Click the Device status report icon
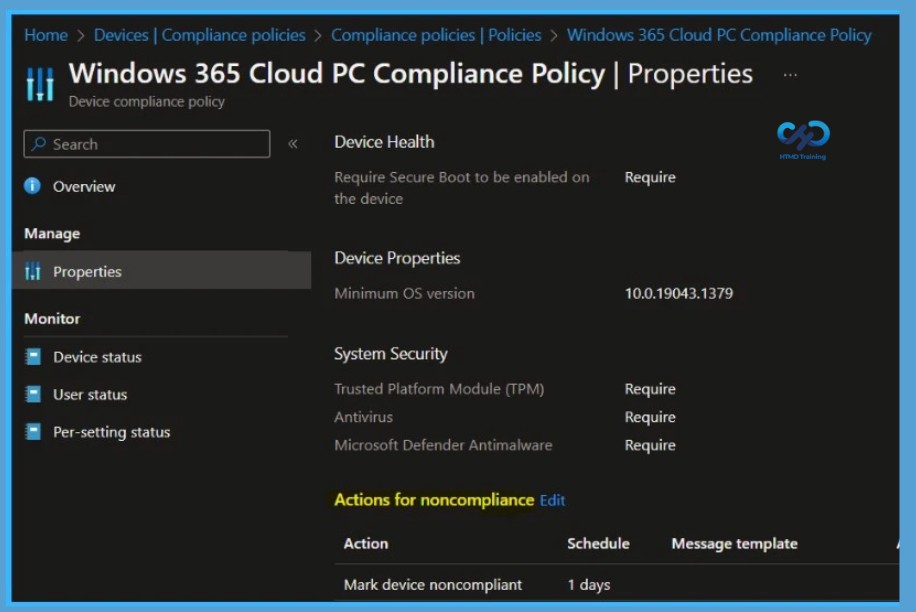This screenshot has width=916, height=612. point(33,356)
